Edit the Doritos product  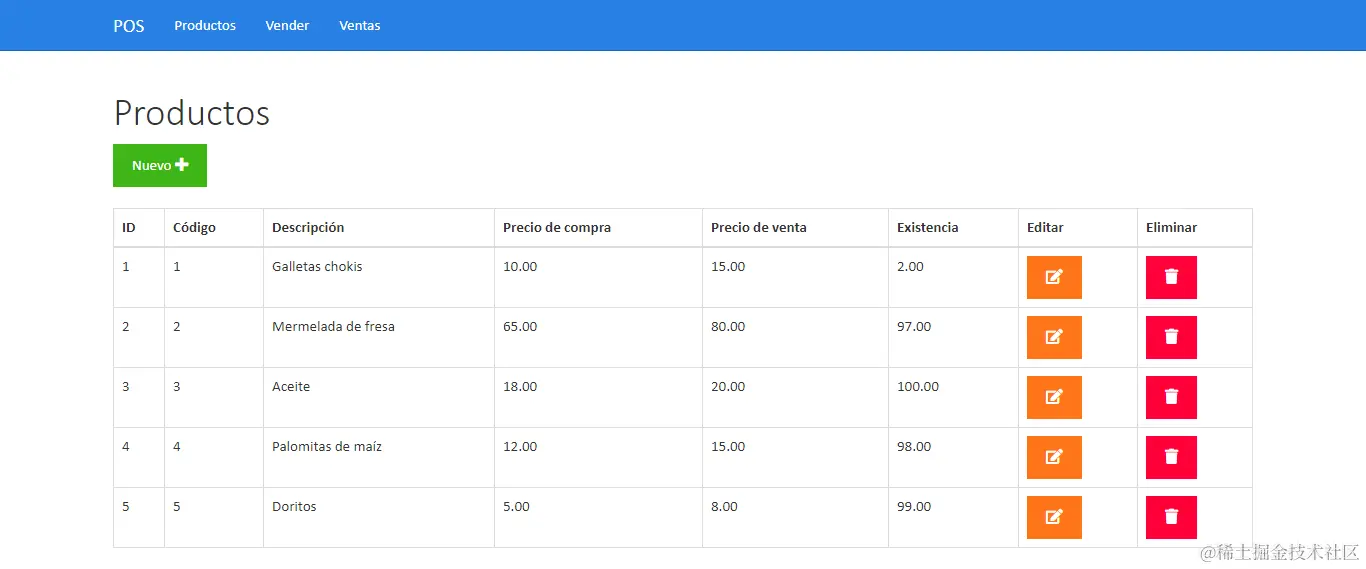[x=1054, y=517]
